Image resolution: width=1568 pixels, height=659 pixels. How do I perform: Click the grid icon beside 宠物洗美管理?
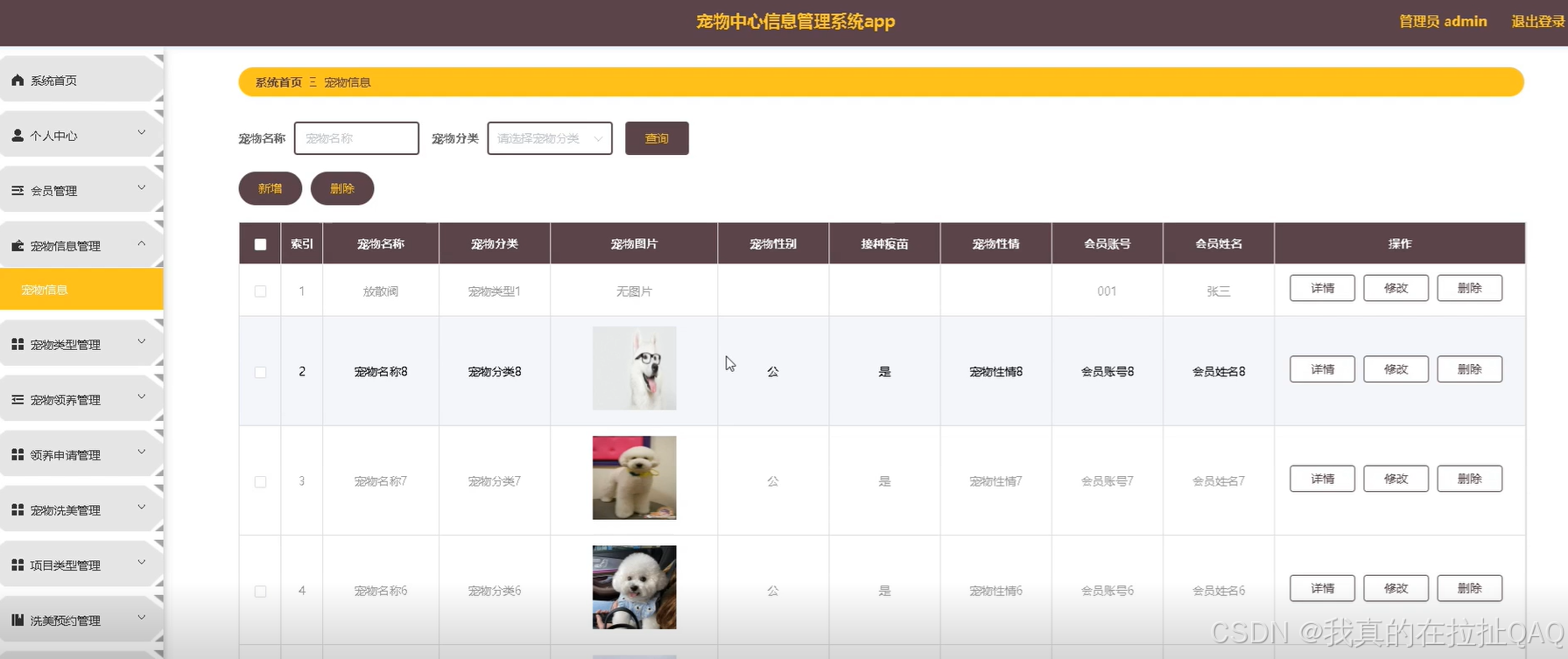[x=18, y=509]
